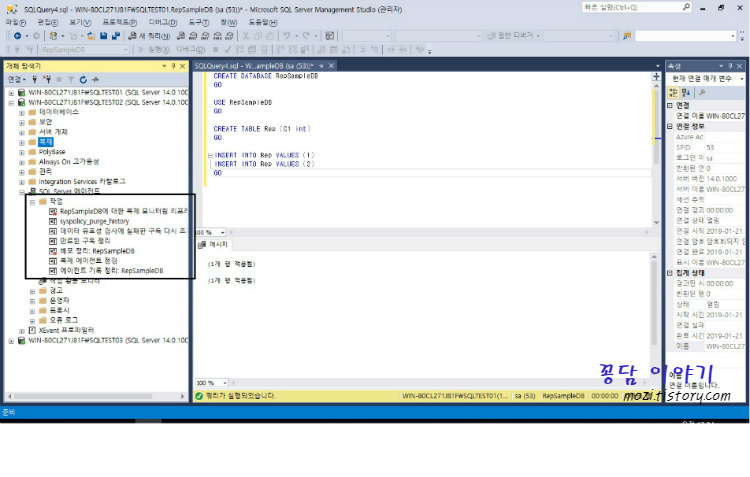Open the 파일(F) menu

(x=16, y=22)
